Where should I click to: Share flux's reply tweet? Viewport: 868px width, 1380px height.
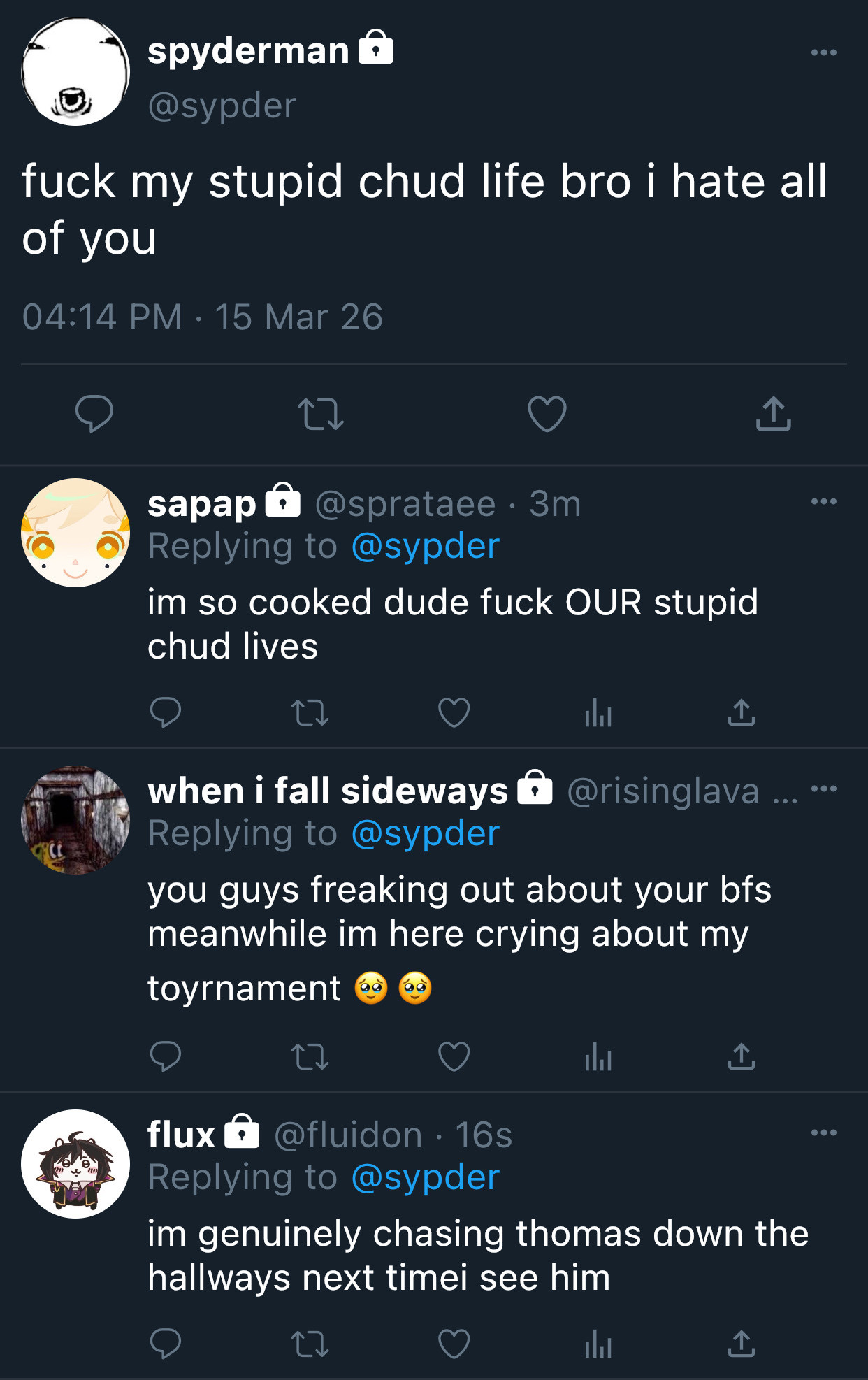pyautogui.click(x=742, y=1343)
